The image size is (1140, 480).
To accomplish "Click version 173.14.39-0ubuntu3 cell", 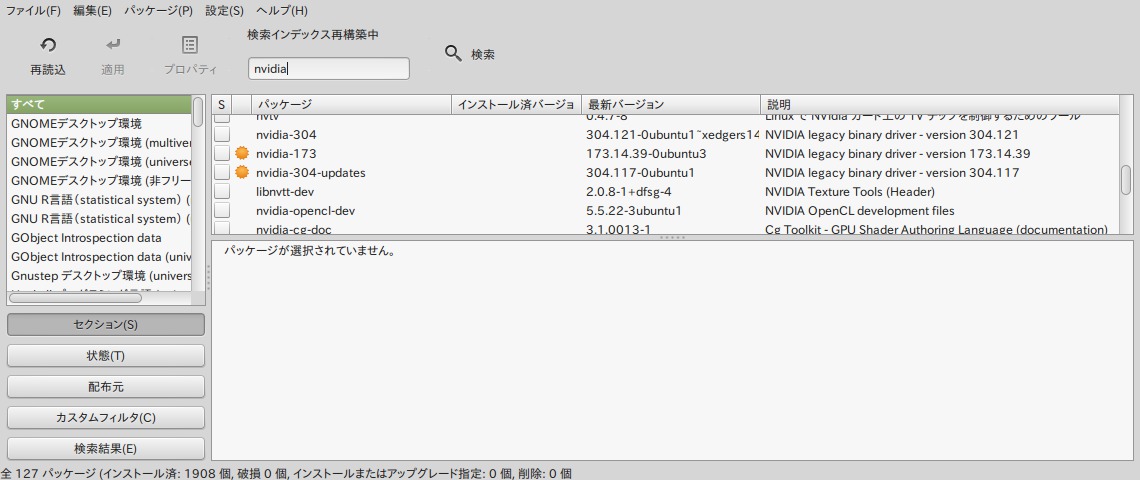I will (646, 153).
